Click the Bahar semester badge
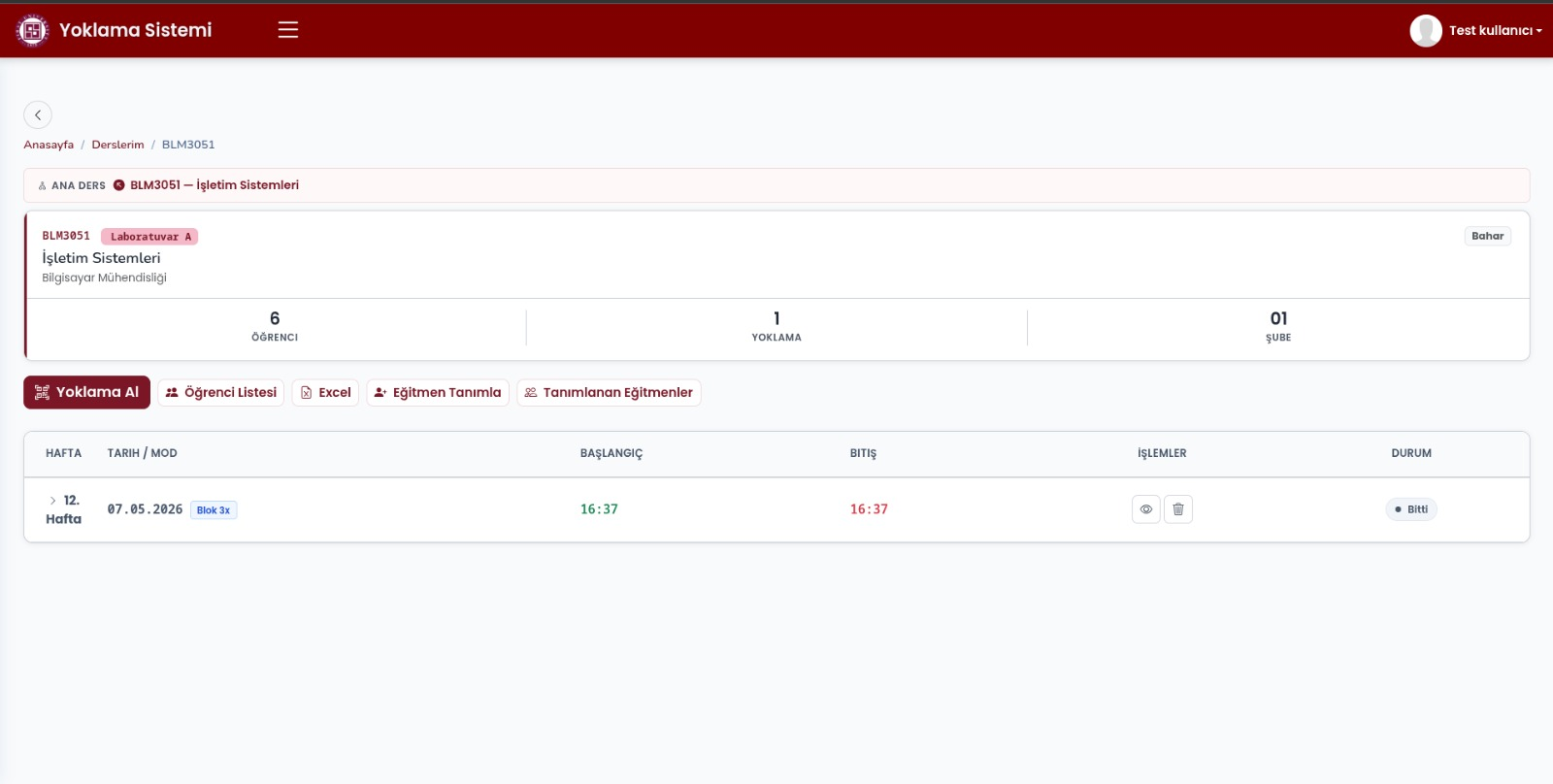Screen dimensions: 1553x784 (x=1487, y=236)
